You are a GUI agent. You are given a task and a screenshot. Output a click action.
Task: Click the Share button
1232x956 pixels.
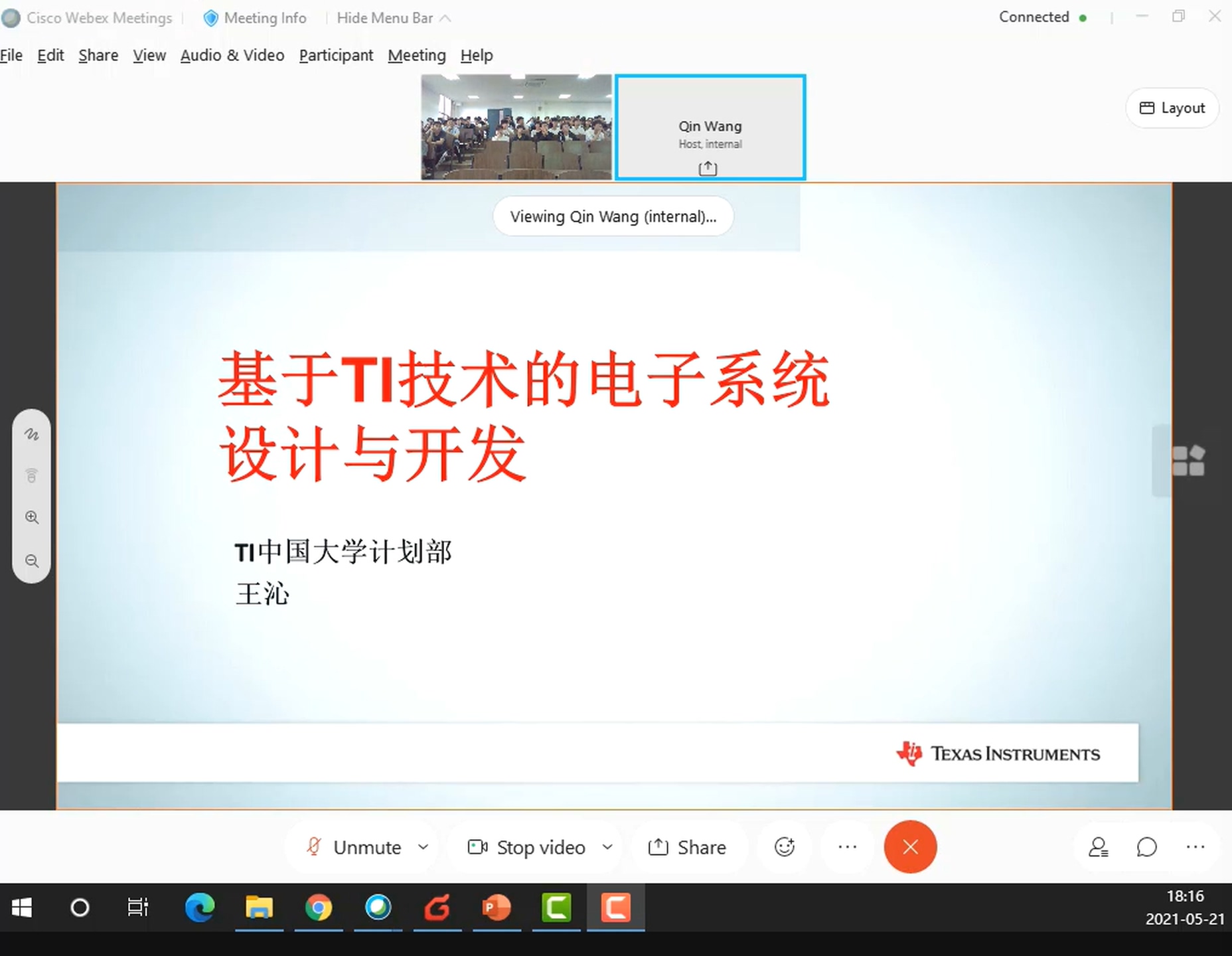point(687,847)
